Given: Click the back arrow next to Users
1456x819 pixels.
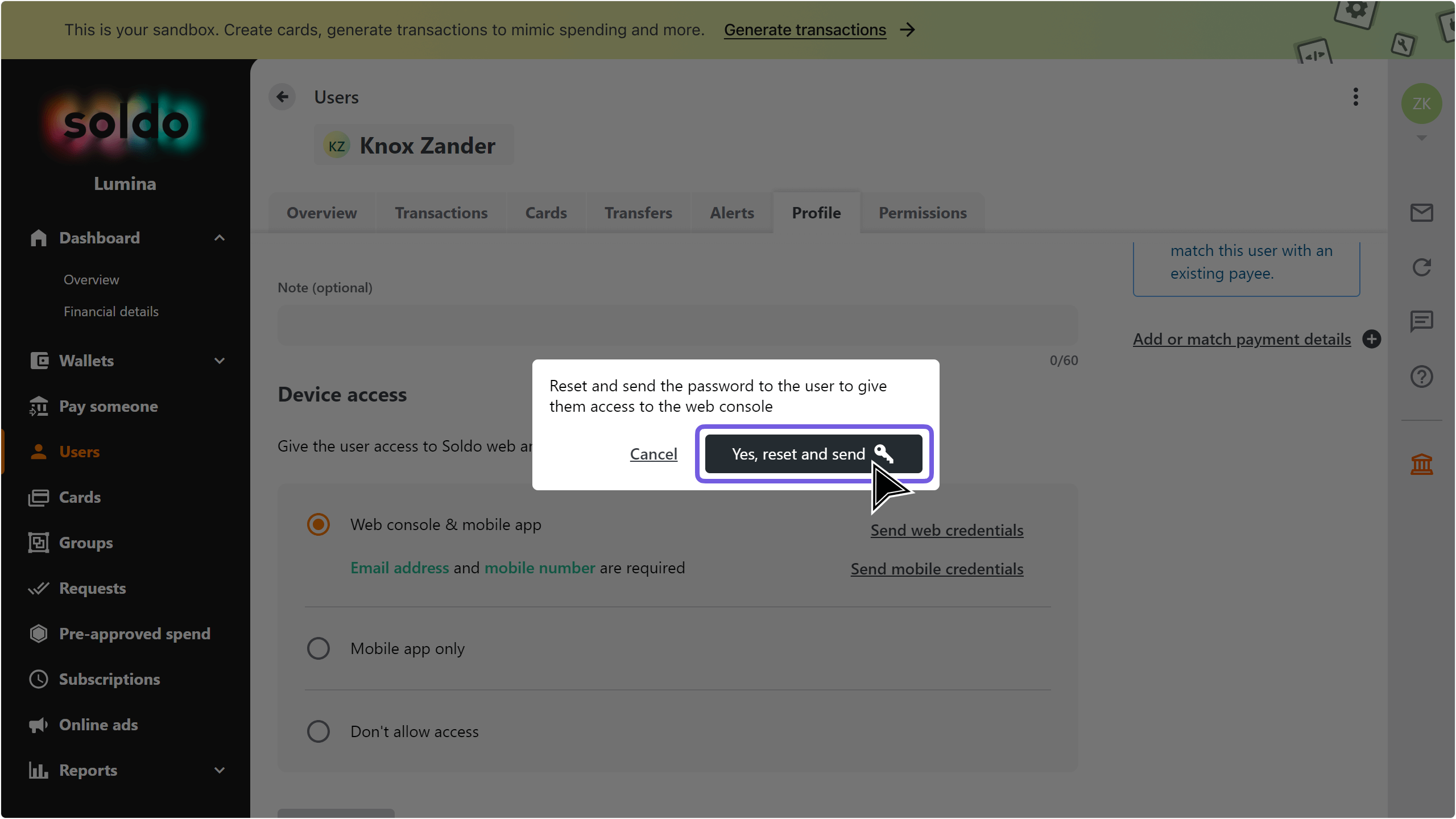Looking at the screenshot, I should click(283, 97).
